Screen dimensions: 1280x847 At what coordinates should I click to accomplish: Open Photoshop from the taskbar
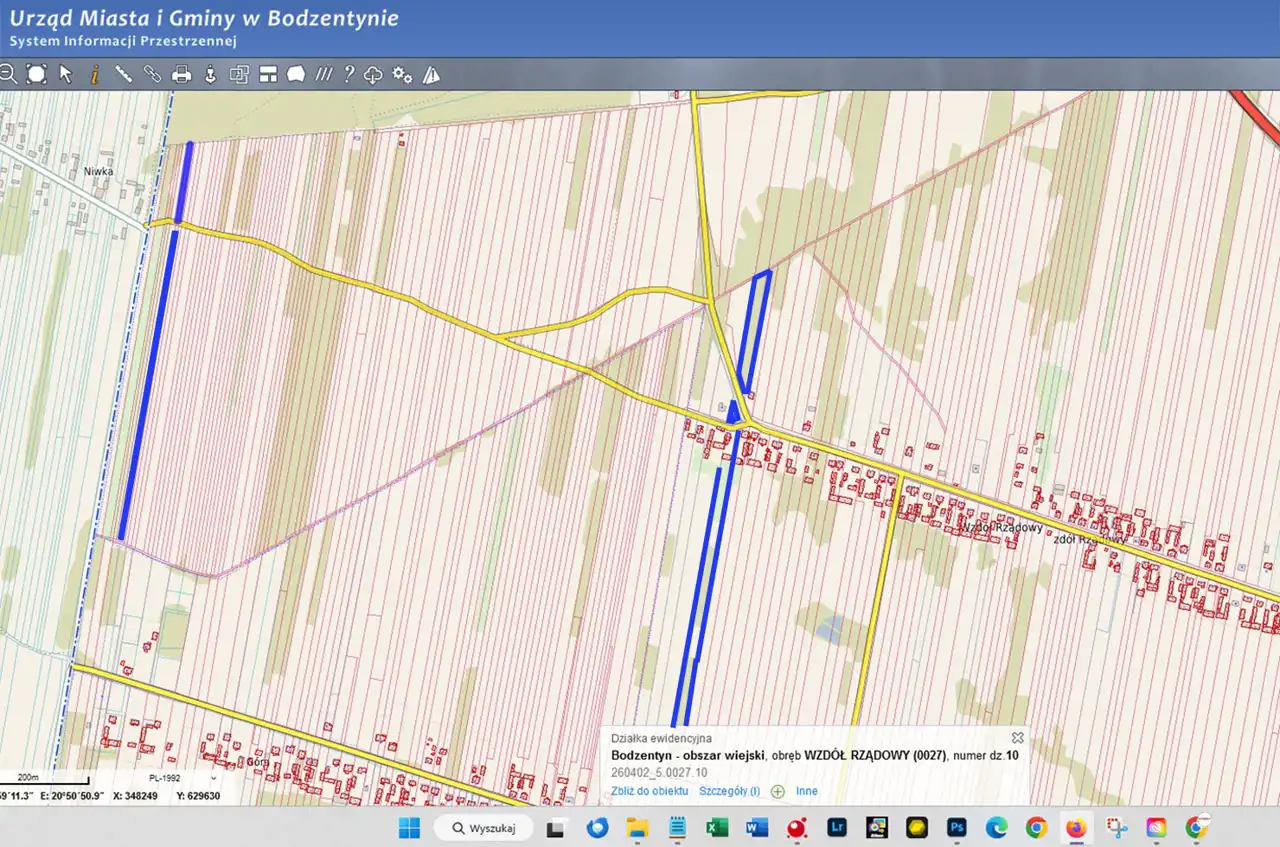957,828
